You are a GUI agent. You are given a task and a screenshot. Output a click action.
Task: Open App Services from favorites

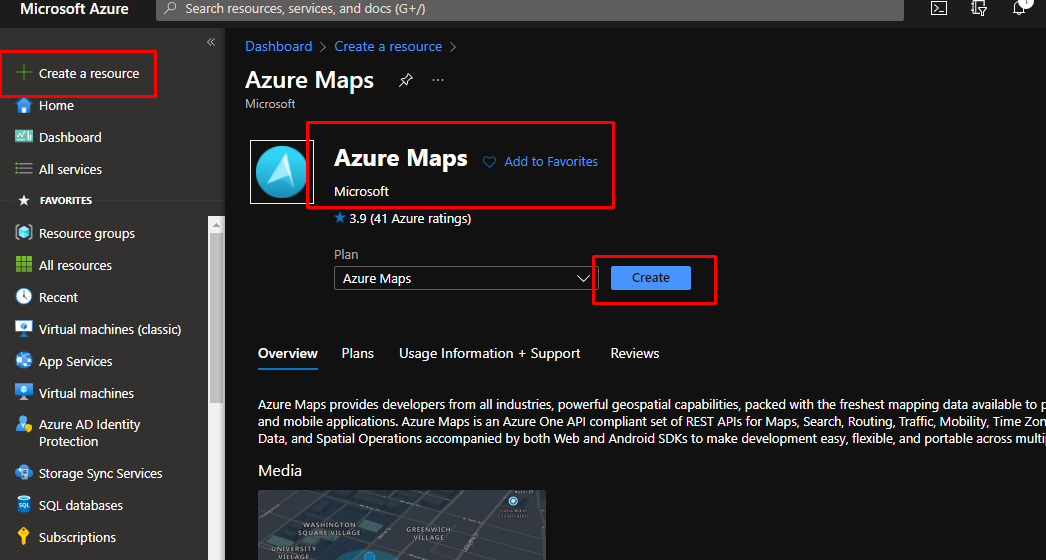[75, 362]
